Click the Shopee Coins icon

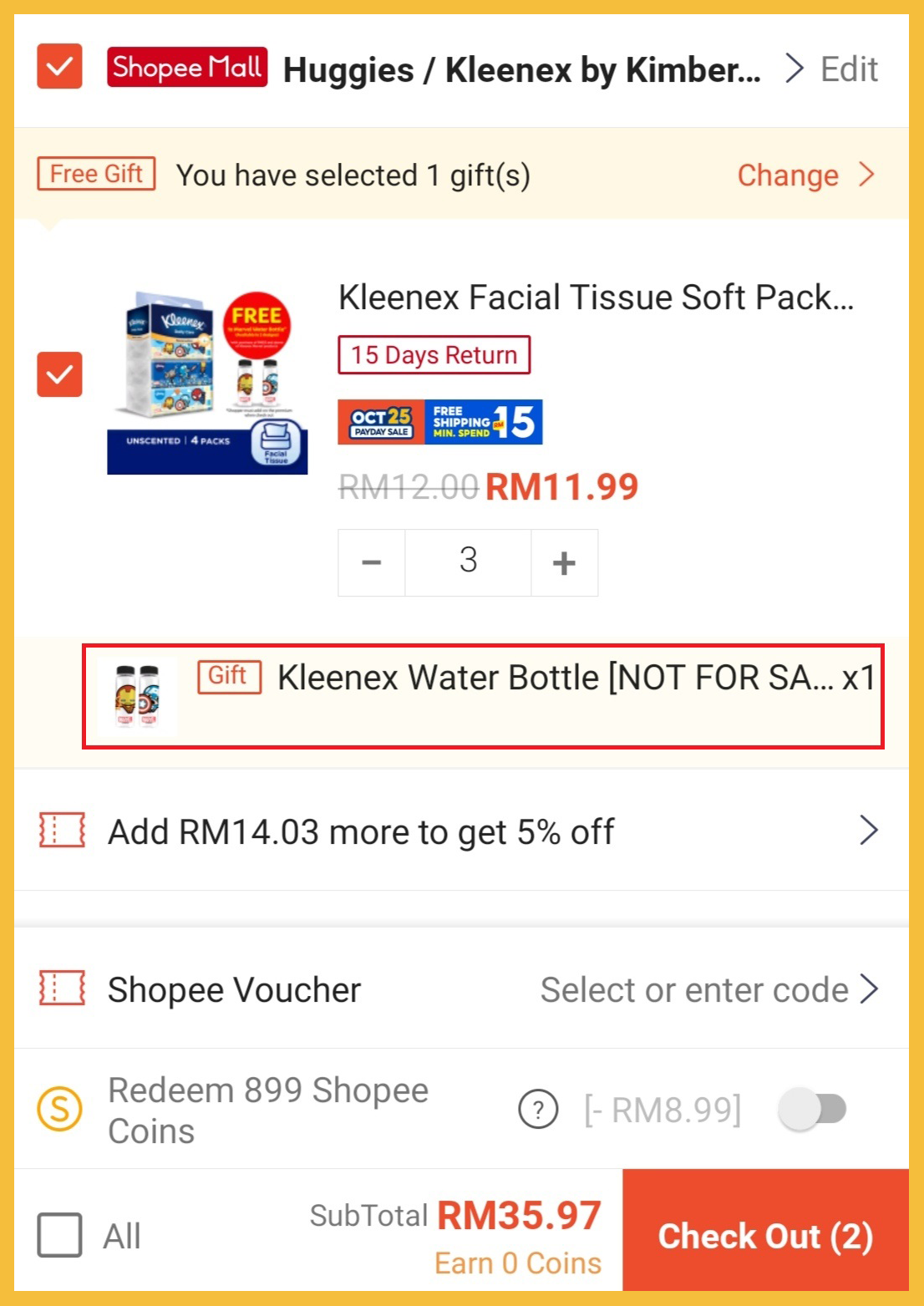point(60,1109)
